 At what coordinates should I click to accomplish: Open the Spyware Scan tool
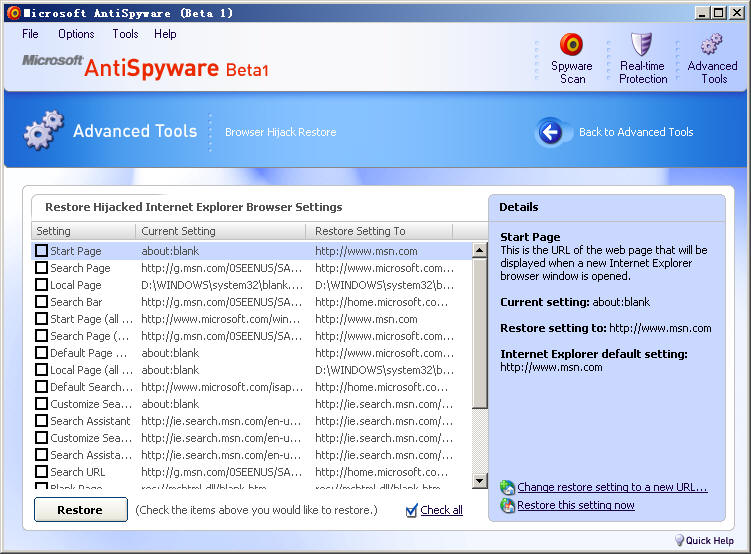coord(571,58)
